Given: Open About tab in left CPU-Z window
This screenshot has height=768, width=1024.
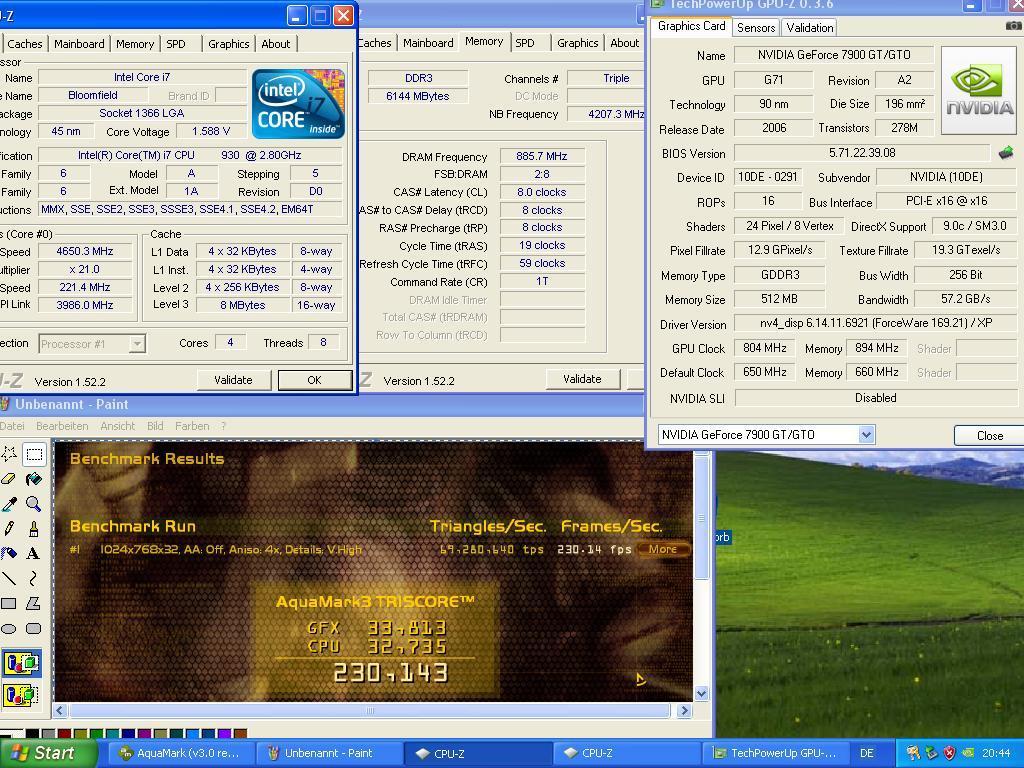Looking at the screenshot, I should point(276,44).
